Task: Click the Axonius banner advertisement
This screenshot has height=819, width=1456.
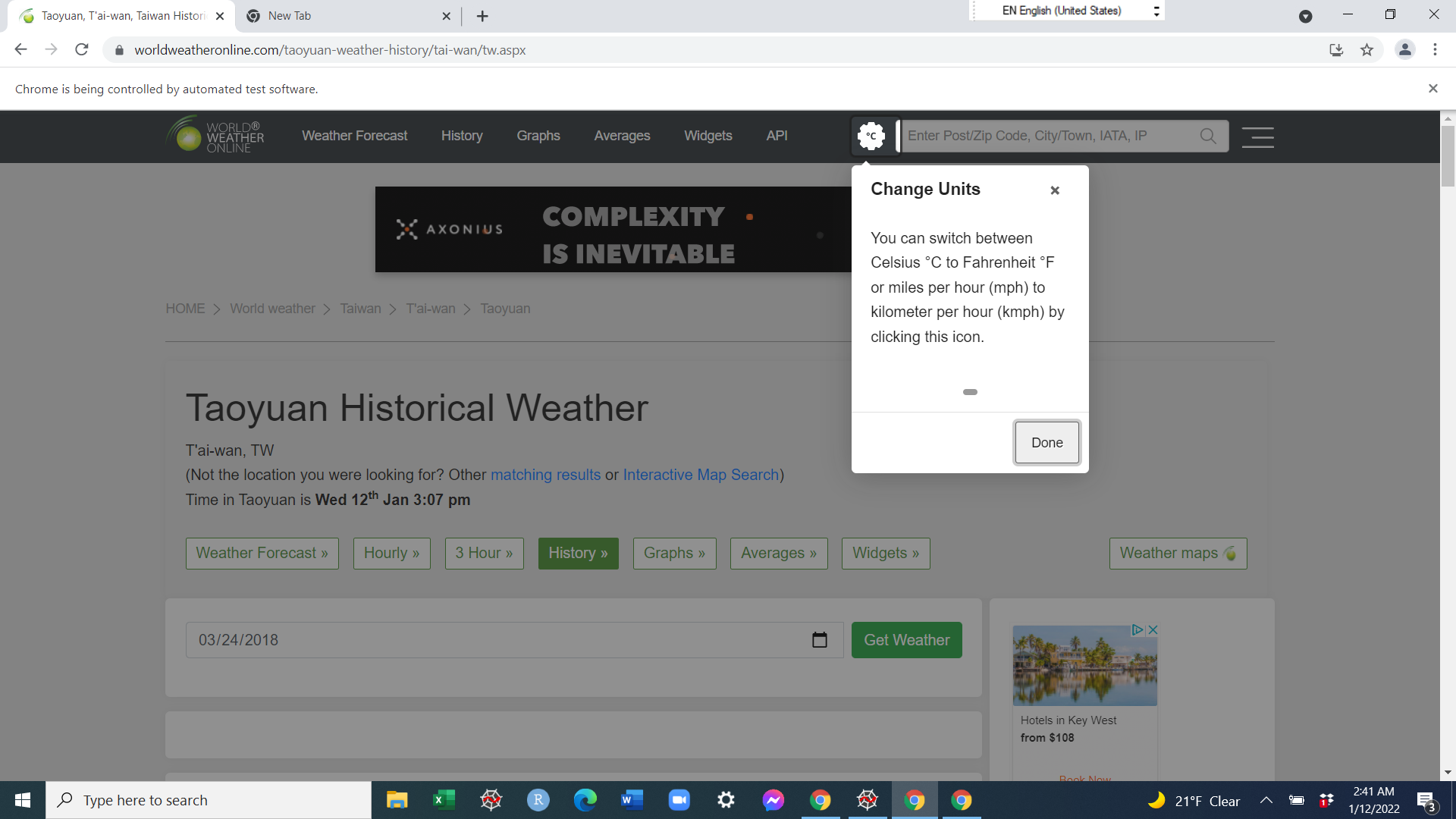Action: click(613, 230)
